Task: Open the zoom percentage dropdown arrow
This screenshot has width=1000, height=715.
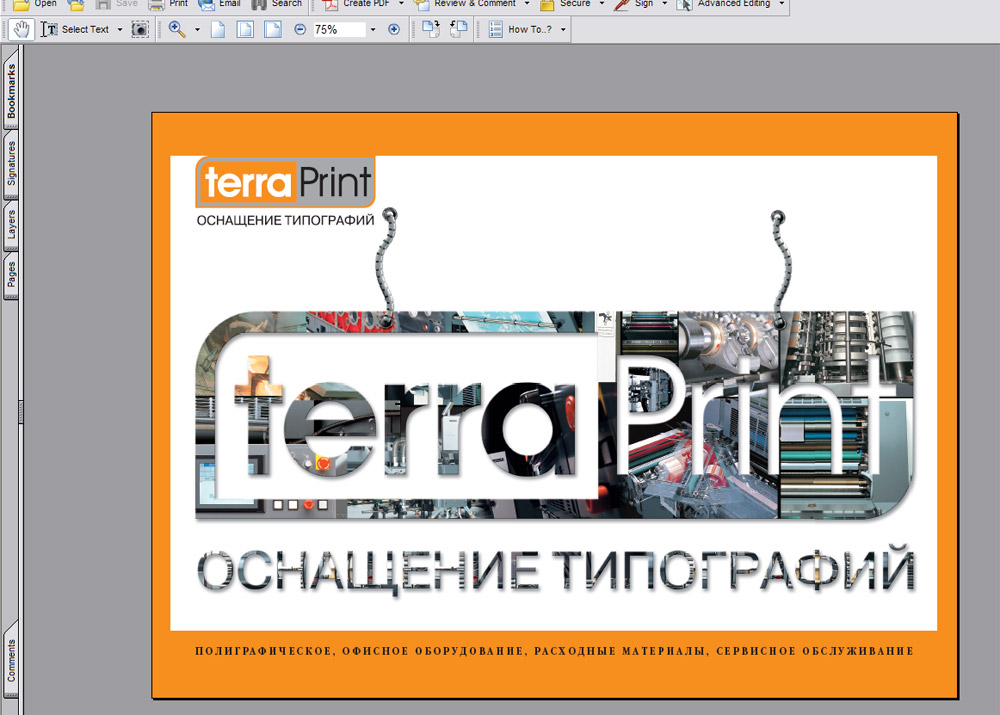Action: [373, 29]
